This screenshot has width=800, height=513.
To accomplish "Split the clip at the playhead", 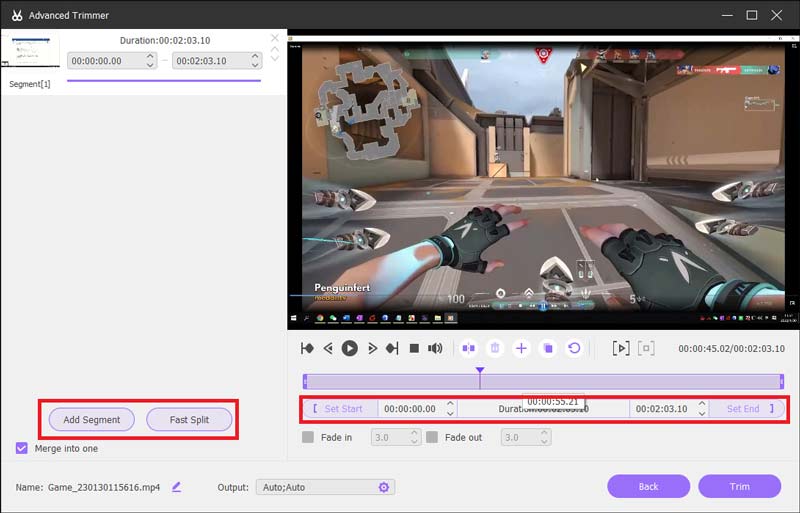I will 468,349.
